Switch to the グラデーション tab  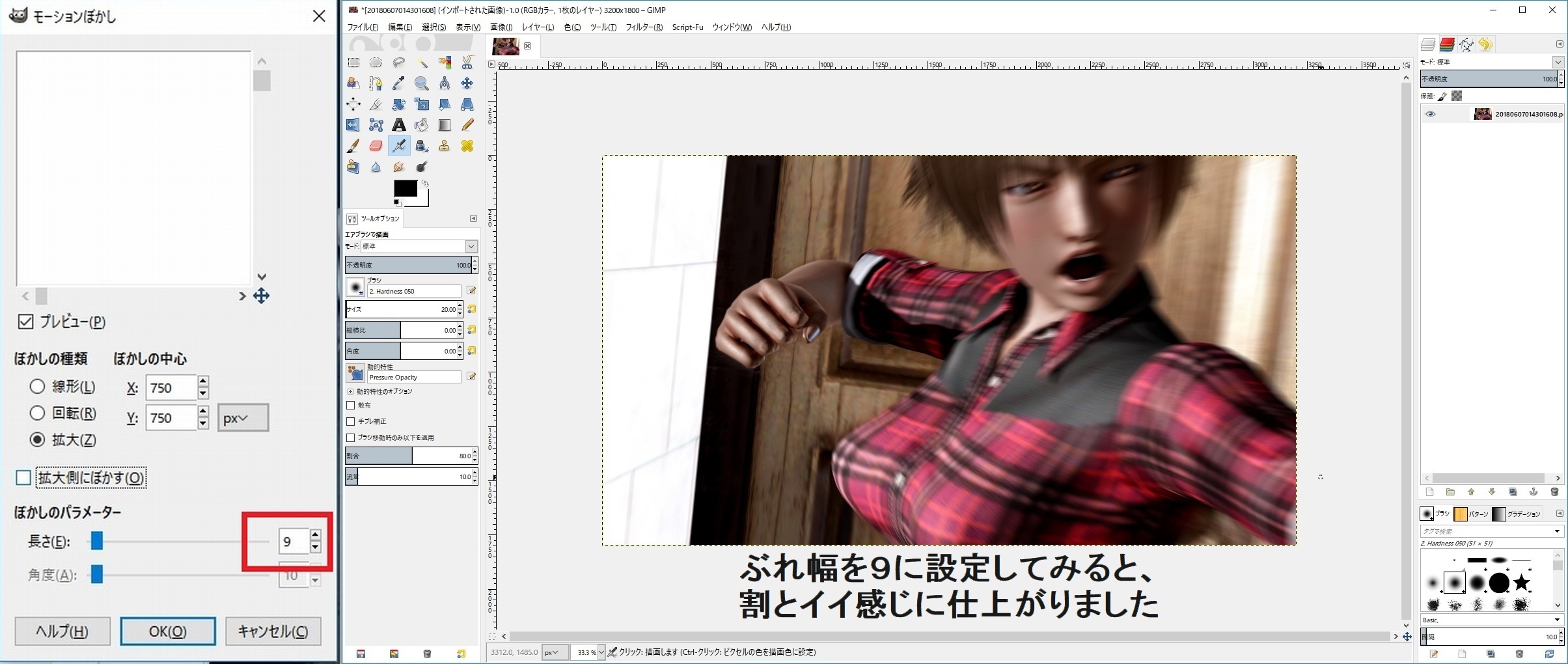pos(1517,514)
